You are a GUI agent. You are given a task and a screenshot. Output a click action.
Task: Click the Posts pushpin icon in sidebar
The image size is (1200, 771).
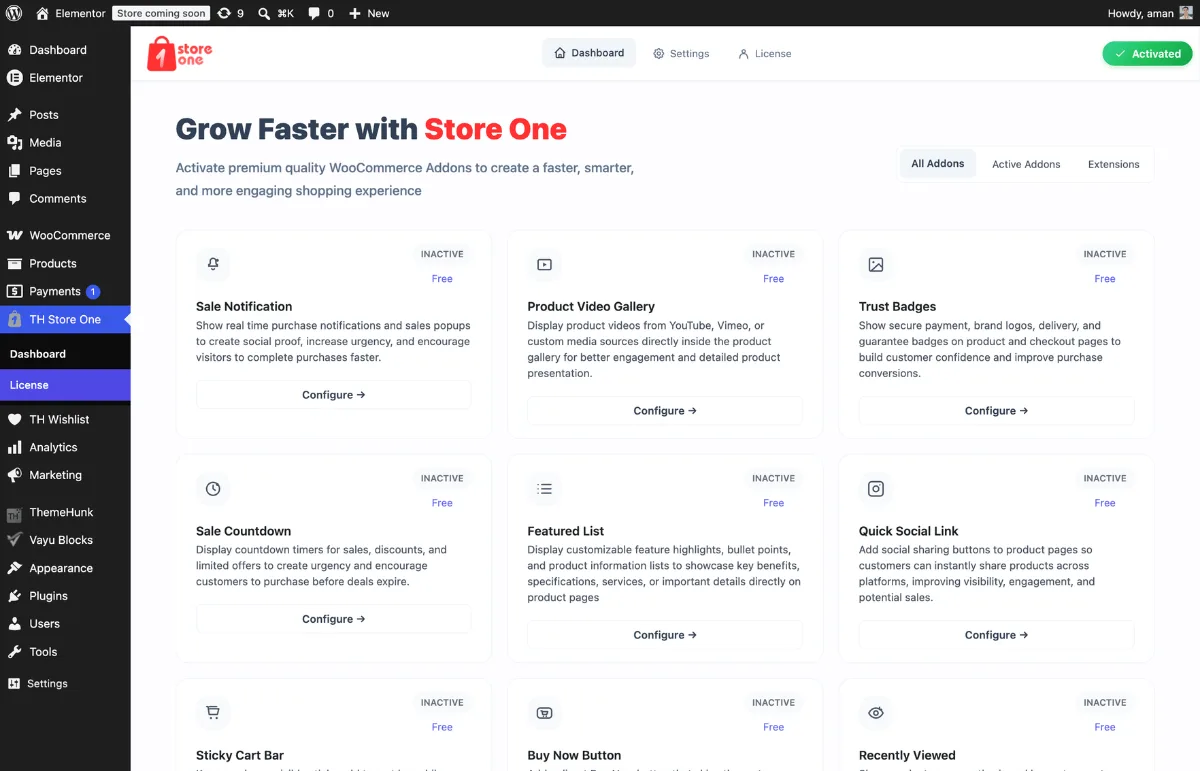pos(14,115)
